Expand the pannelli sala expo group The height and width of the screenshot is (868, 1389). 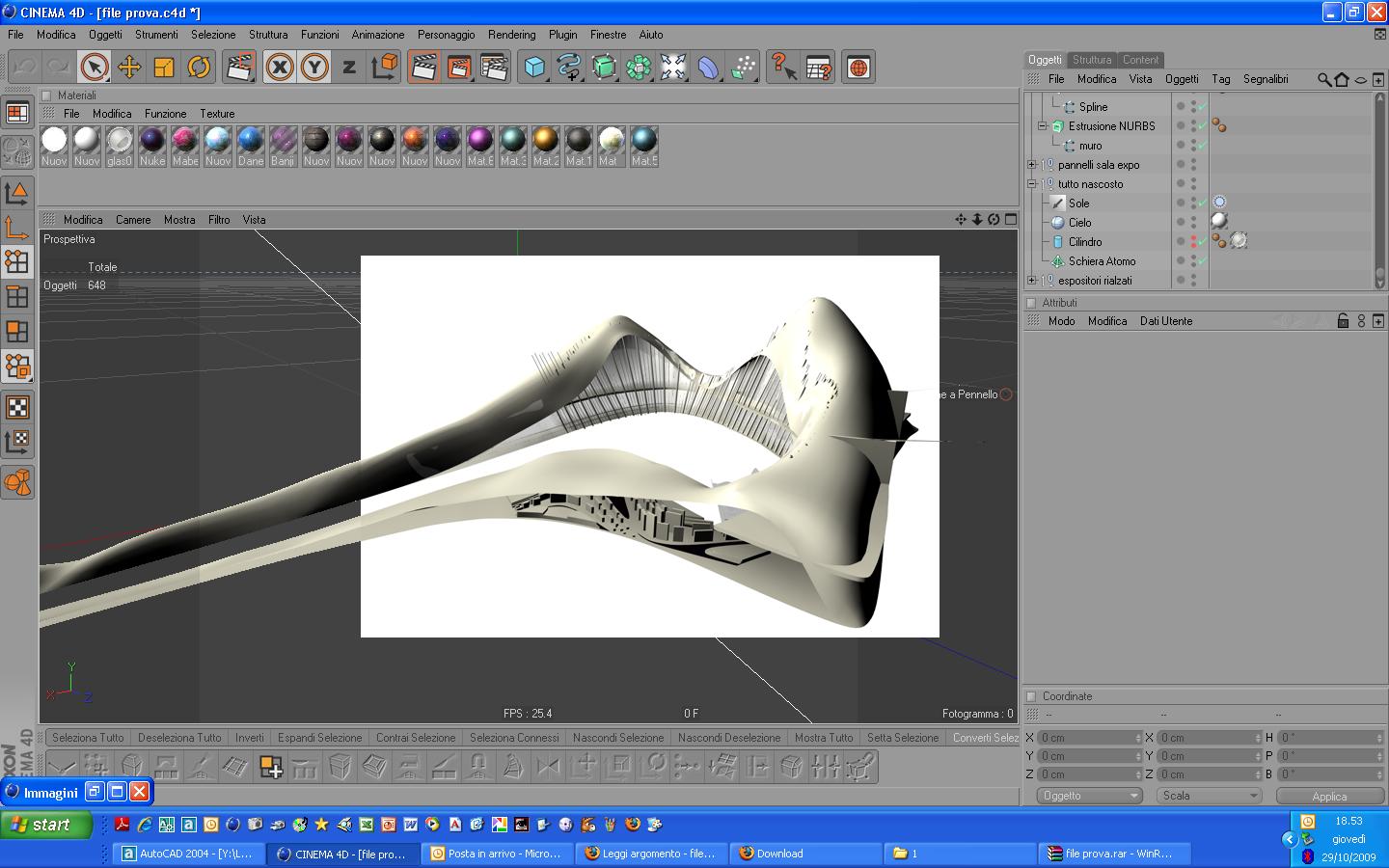click(1032, 165)
